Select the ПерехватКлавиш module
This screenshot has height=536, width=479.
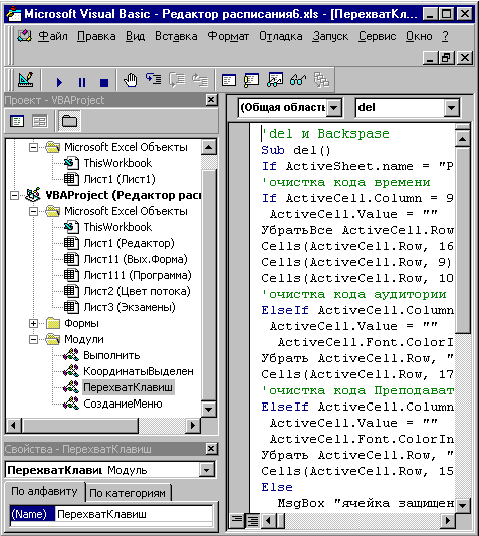point(128,387)
